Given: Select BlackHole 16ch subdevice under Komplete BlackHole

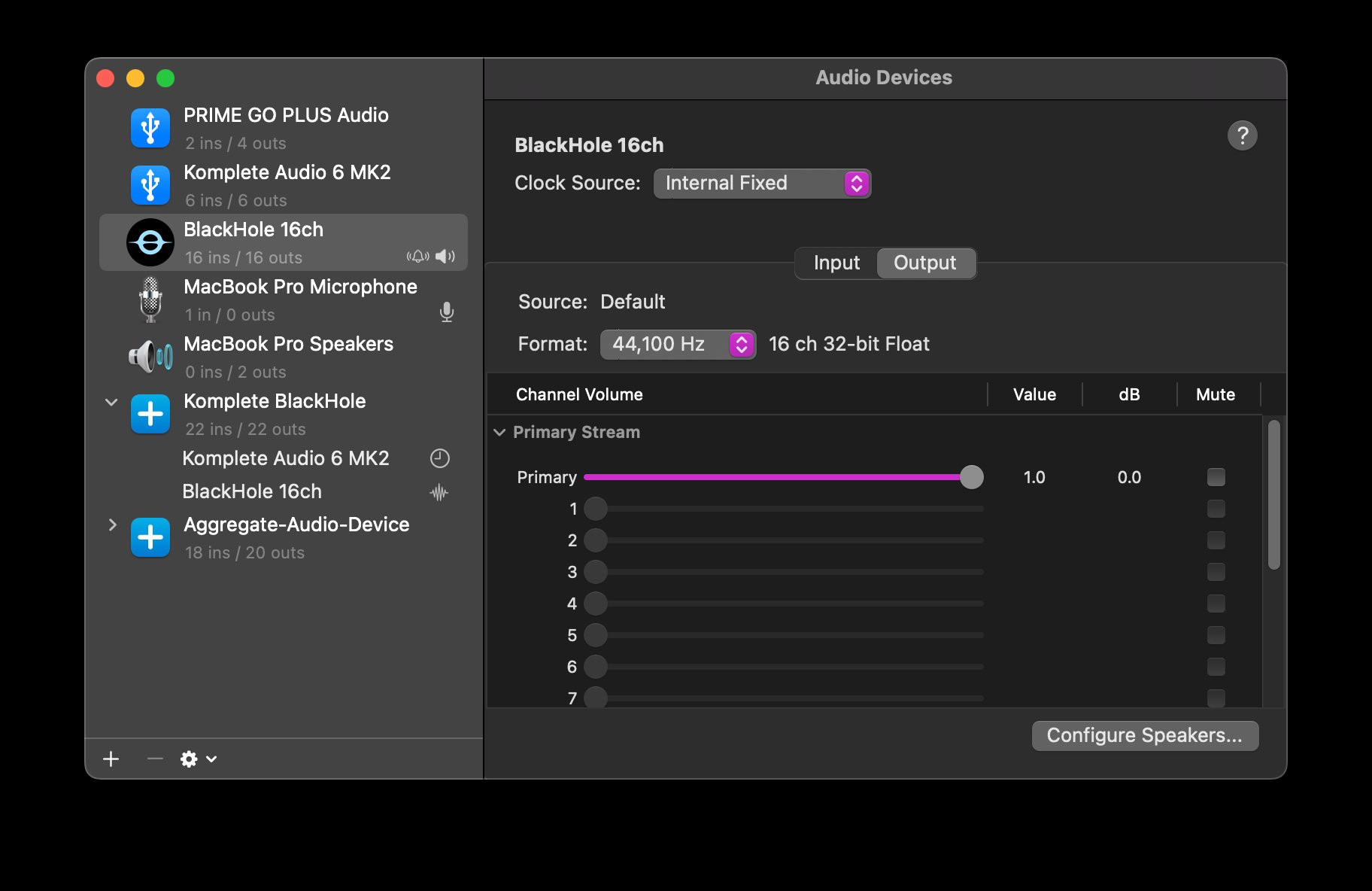Looking at the screenshot, I should point(252,491).
